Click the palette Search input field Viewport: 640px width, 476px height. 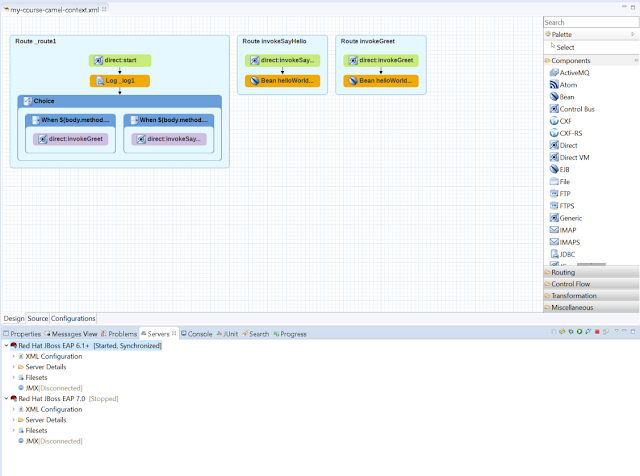point(591,22)
